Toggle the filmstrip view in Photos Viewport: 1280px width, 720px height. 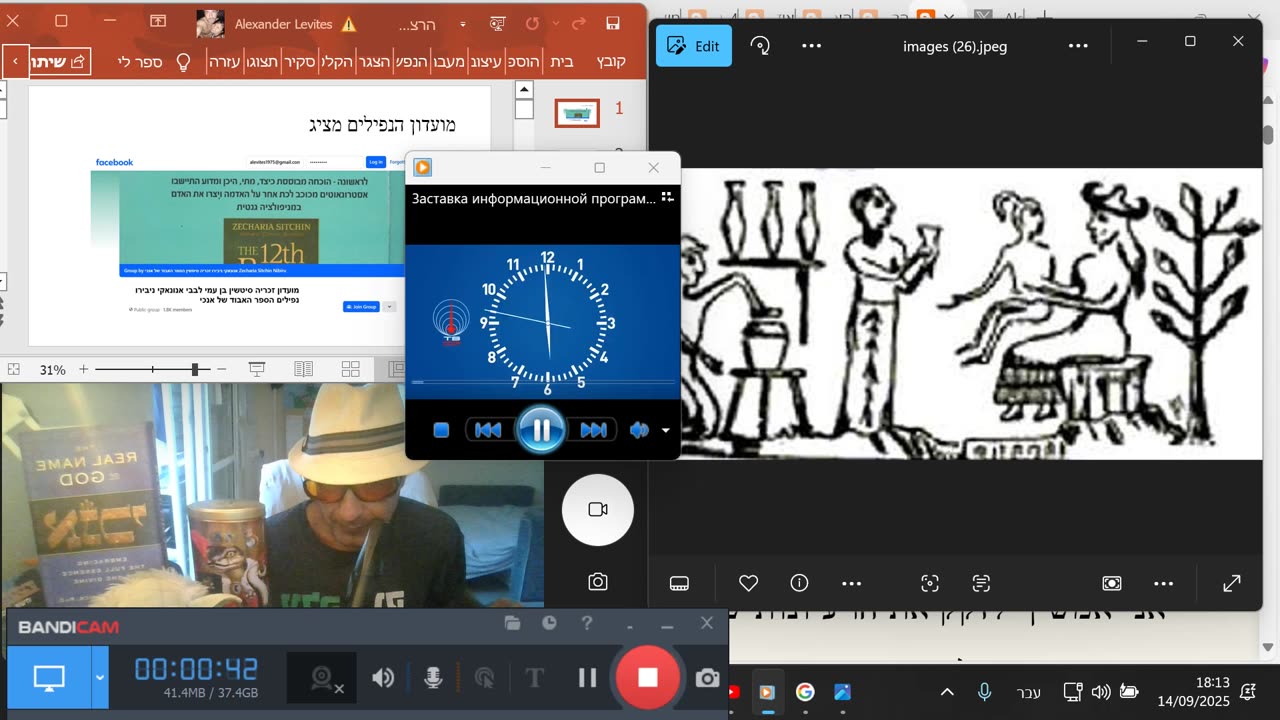coord(679,584)
